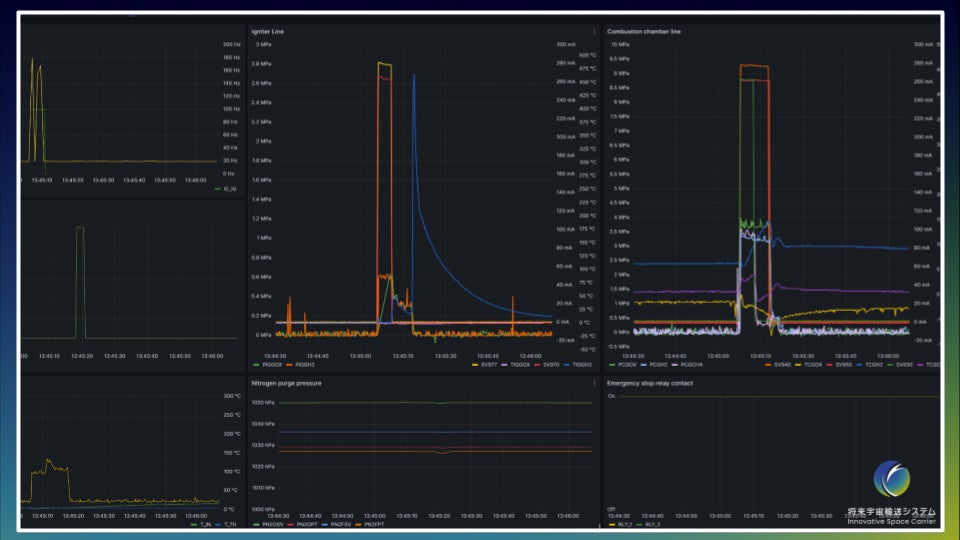Screen dimensions: 960x540
Task: Click the "On" label in Emergency stop panel
Action: point(611,396)
